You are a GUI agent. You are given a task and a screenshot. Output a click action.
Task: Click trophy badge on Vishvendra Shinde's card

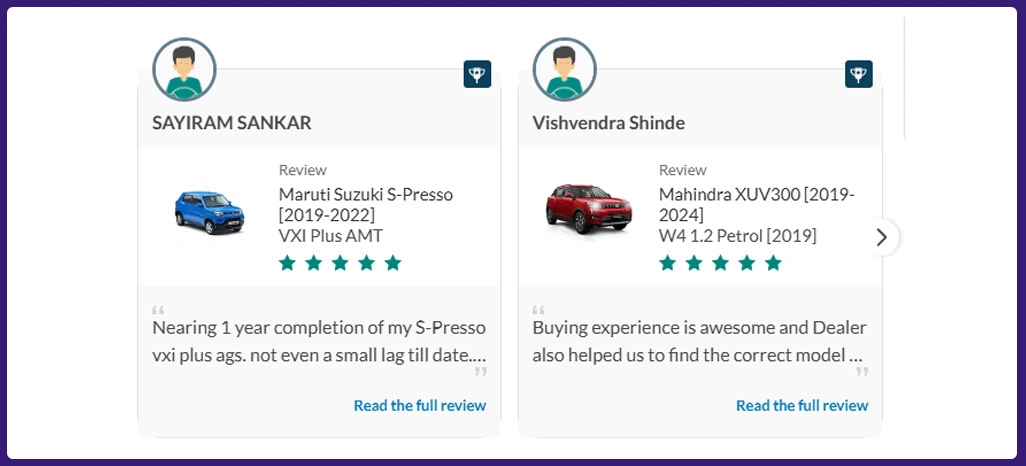(858, 74)
